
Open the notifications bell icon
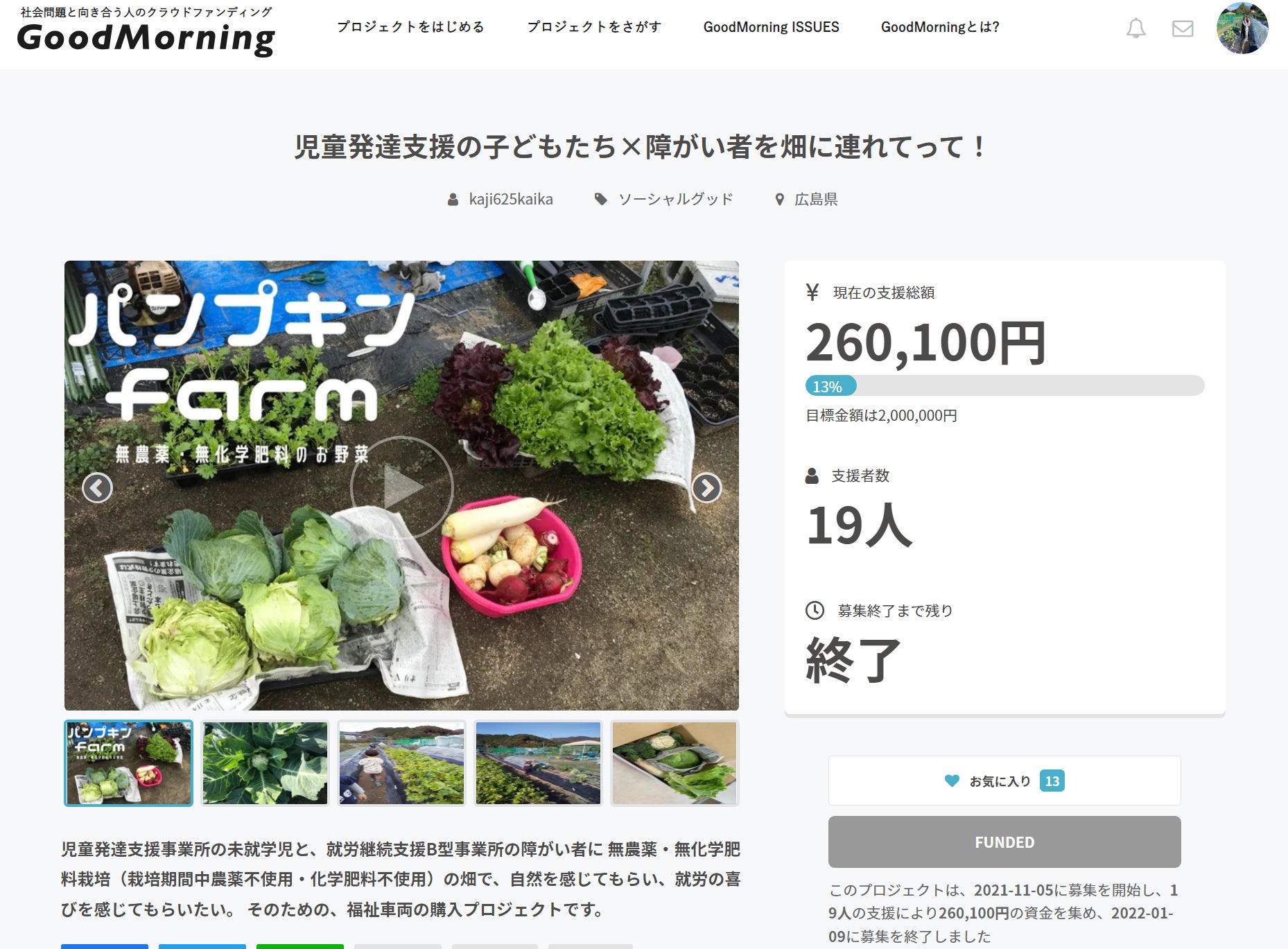(1135, 28)
